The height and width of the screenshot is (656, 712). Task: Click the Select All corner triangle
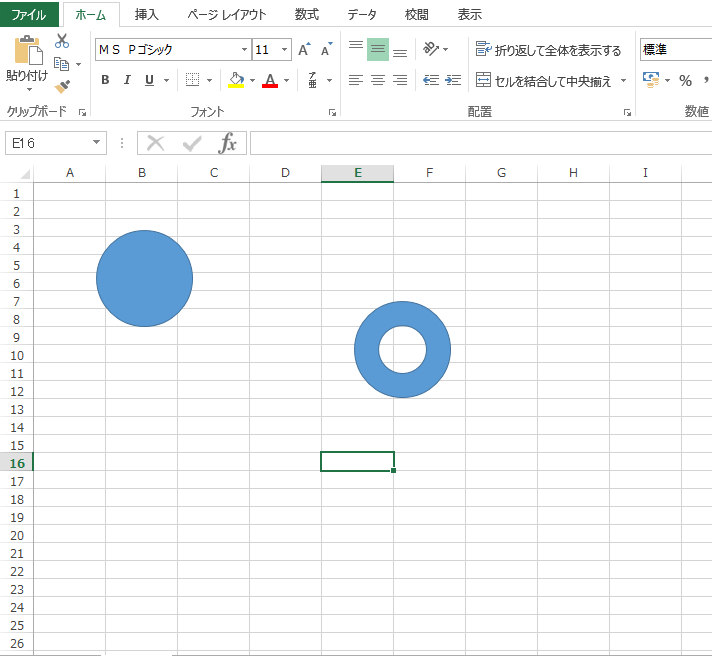(x=25, y=174)
